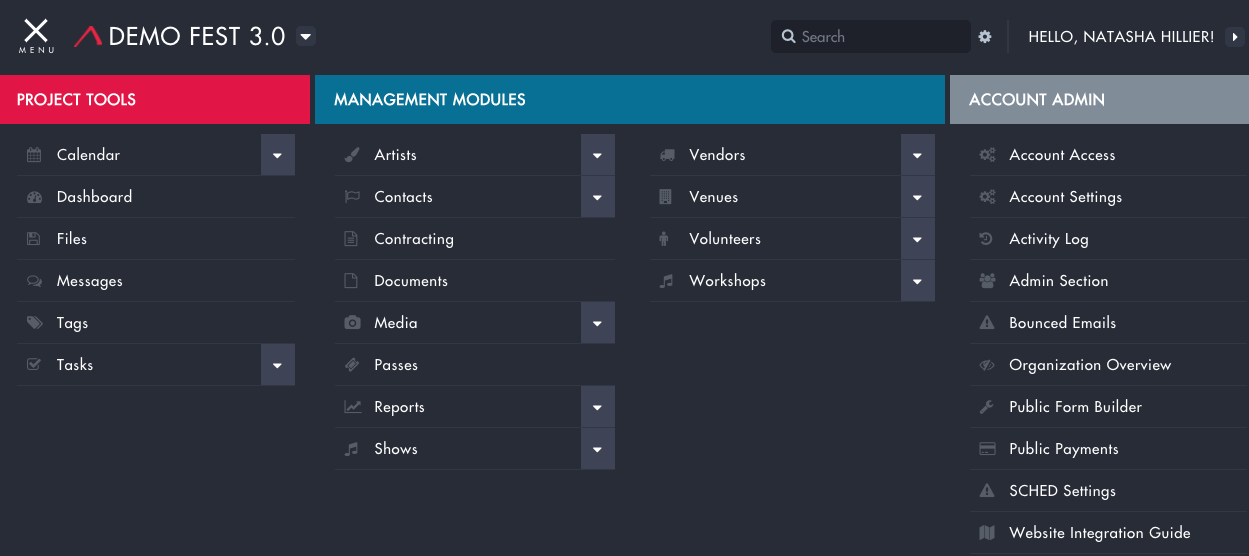The width and height of the screenshot is (1249, 556).
Task: Click the settings gear beside the search box
Action: point(985,37)
